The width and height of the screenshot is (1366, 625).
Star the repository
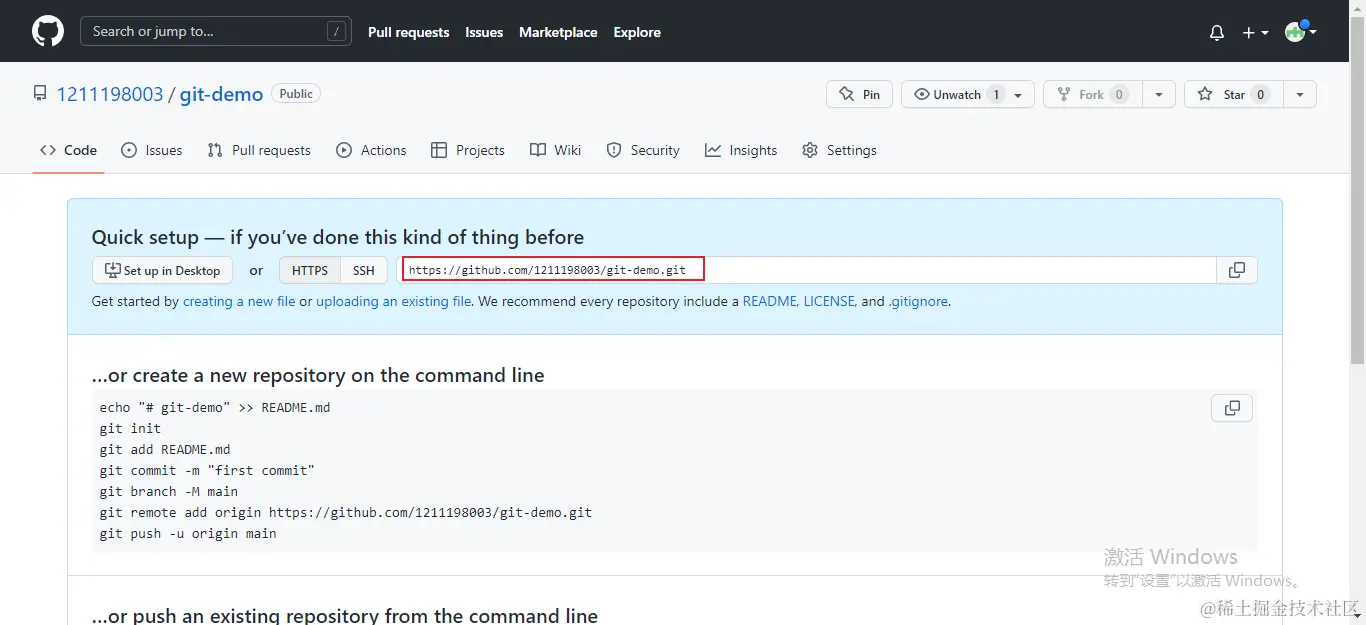coord(1235,94)
